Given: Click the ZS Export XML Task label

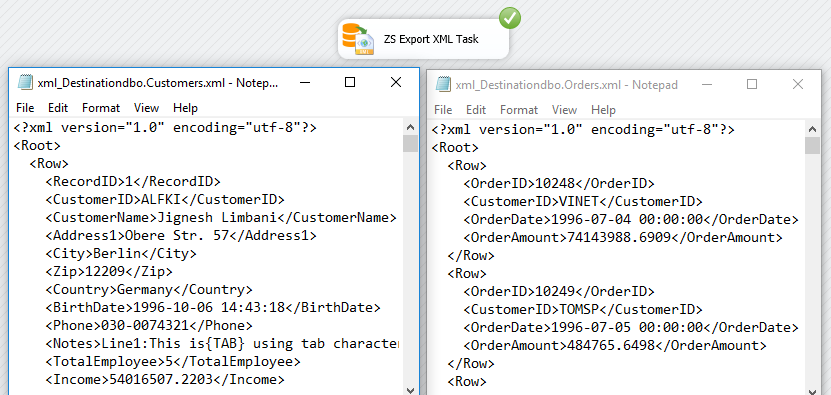Looking at the screenshot, I should click(431, 39).
